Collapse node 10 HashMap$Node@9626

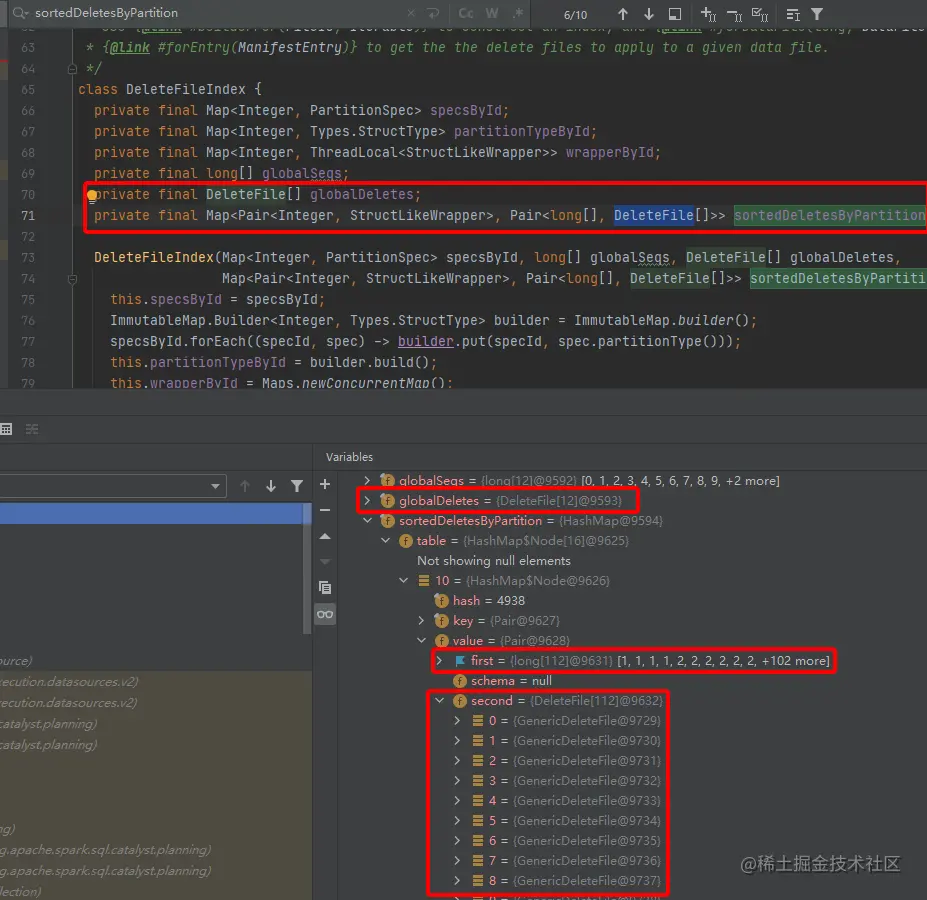click(404, 581)
